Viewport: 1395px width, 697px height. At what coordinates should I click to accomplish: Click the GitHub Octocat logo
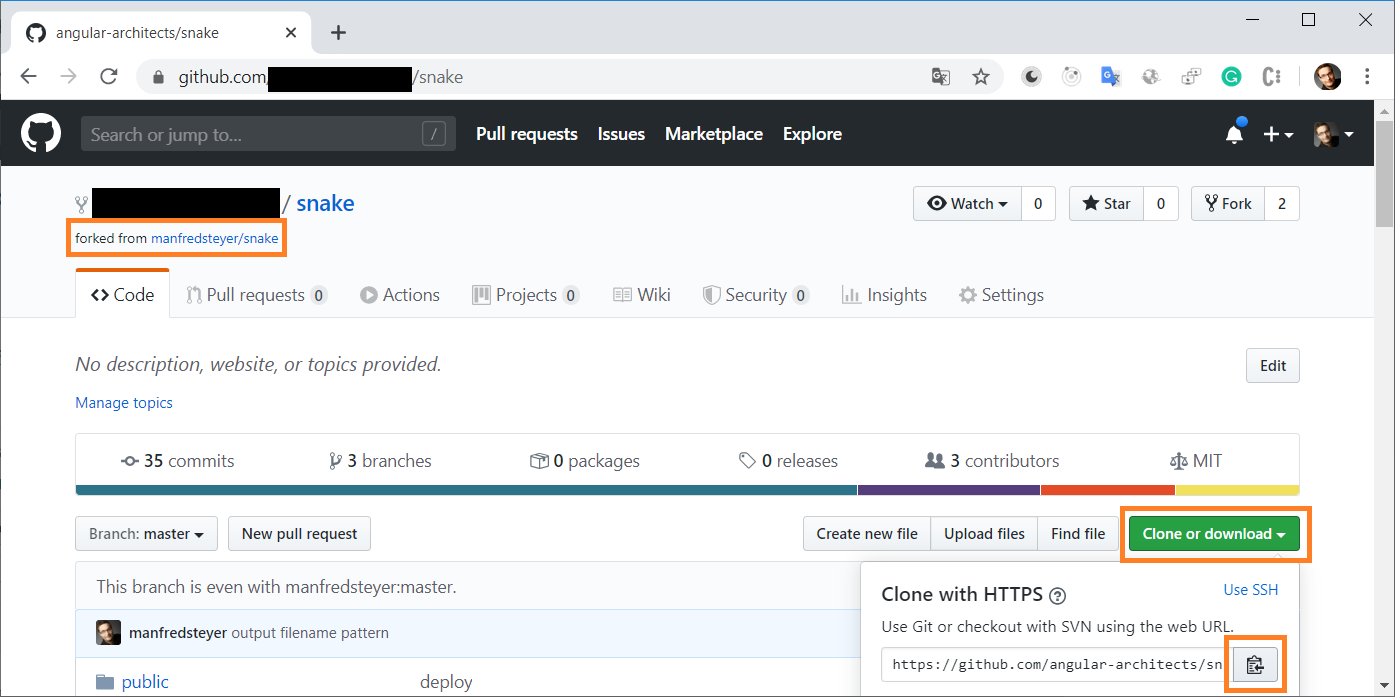(41, 134)
